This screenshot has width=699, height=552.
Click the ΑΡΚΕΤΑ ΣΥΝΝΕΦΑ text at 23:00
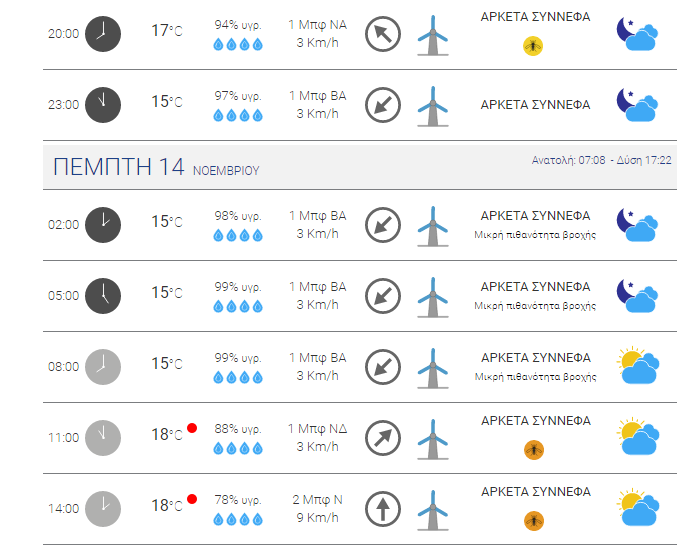click(535, 105)
